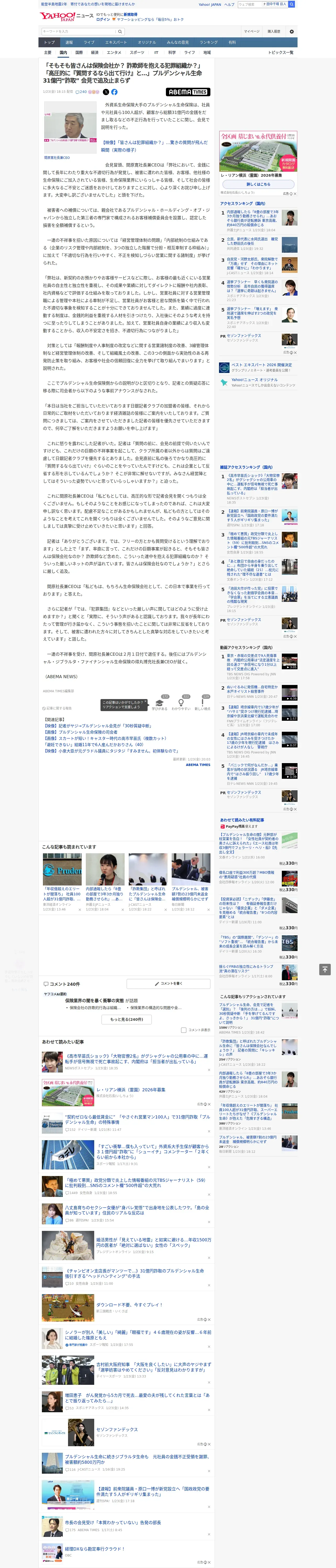Open the ランキング tab
Screen dimensions: 336x1568
pos(209,43)
